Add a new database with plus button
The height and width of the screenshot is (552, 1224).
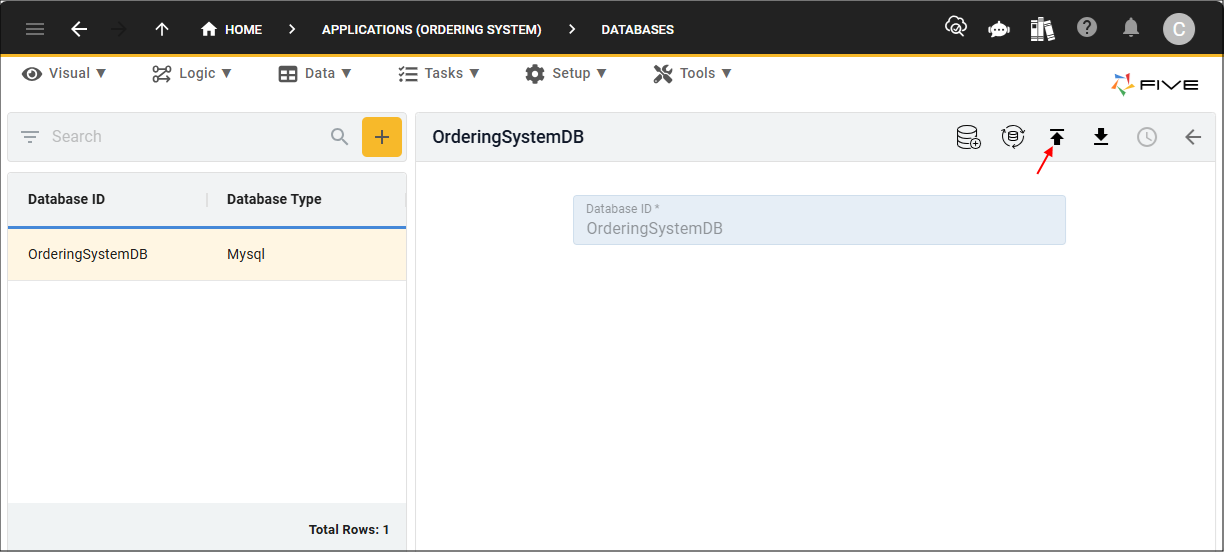point(382,137)
